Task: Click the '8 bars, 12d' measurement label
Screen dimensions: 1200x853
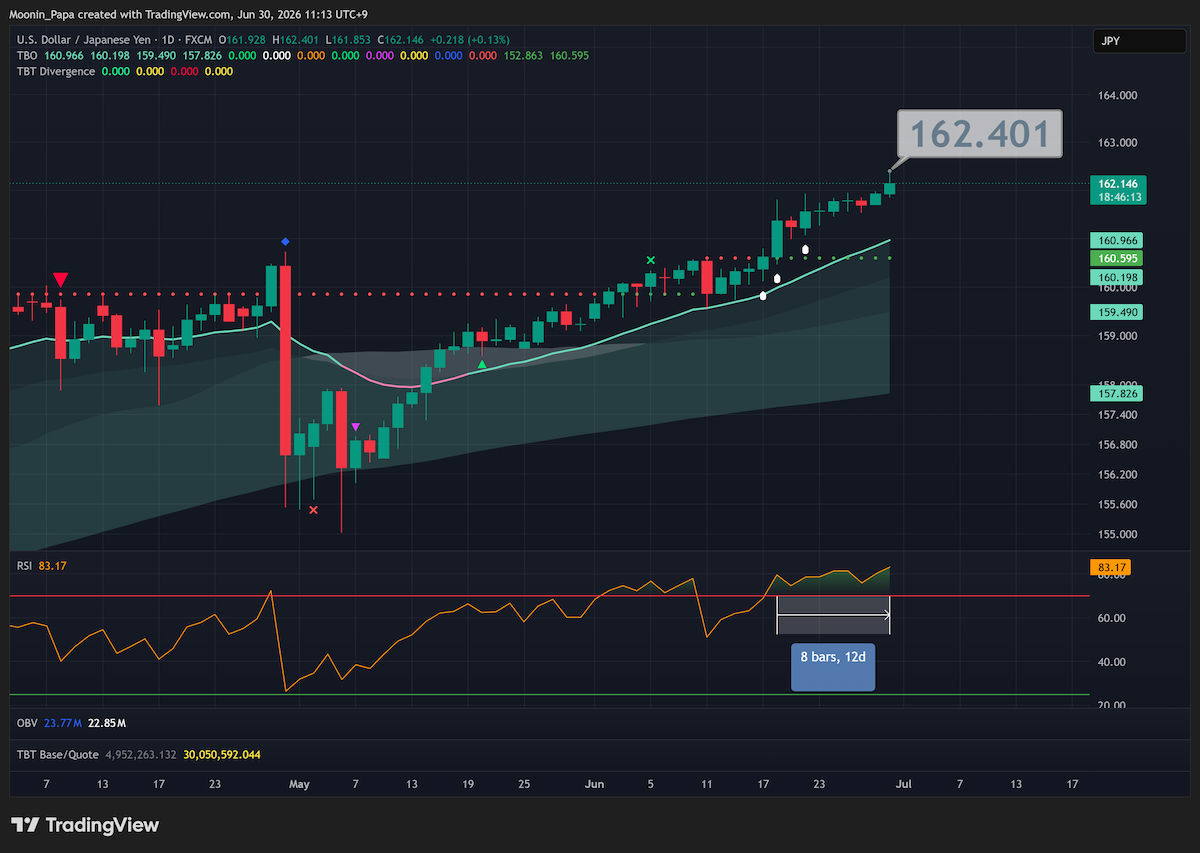Action: [833, 668]
